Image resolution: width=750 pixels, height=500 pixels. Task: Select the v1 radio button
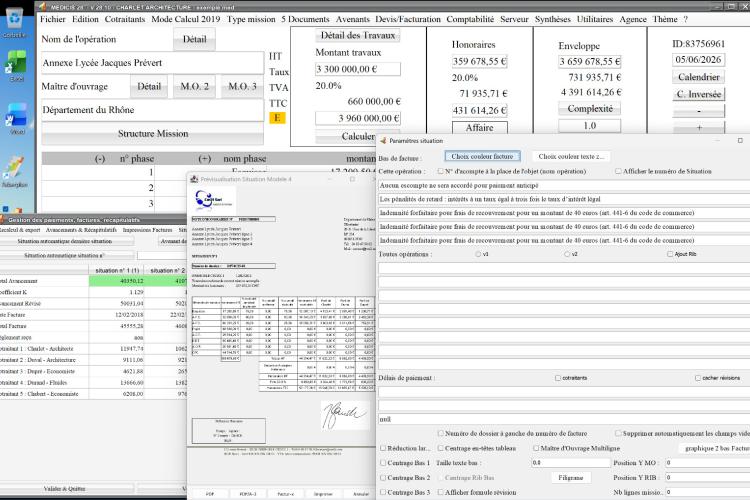(478, 254)
